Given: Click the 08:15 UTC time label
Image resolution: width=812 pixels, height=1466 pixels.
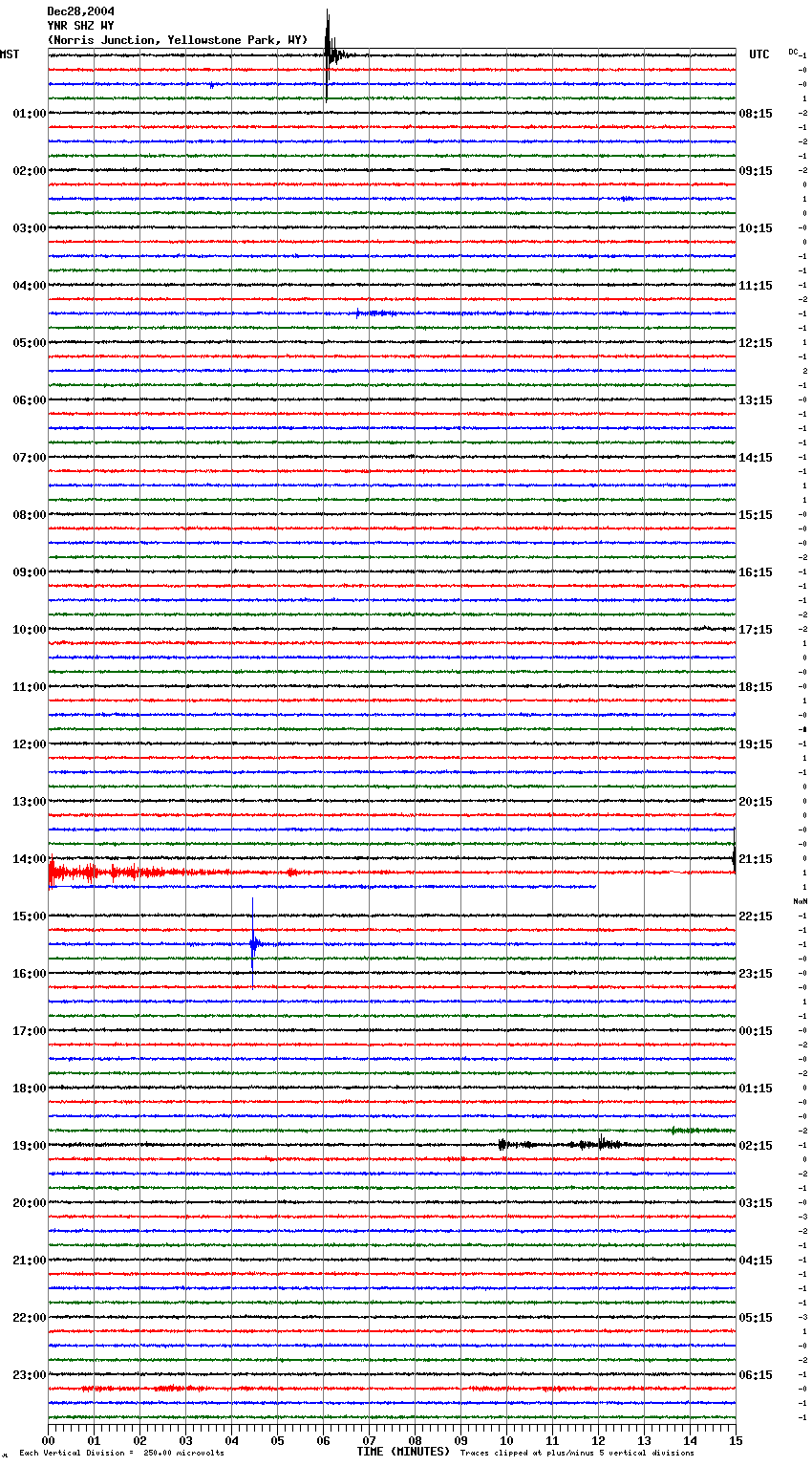Looking at the screenshot, I should tap(756, 114).
